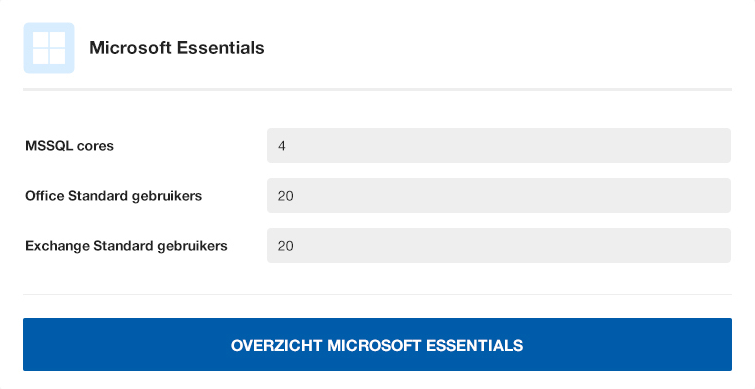Click the blue overview button text
The height and width of the screenshot is (389, 755).
click(377, 345)
